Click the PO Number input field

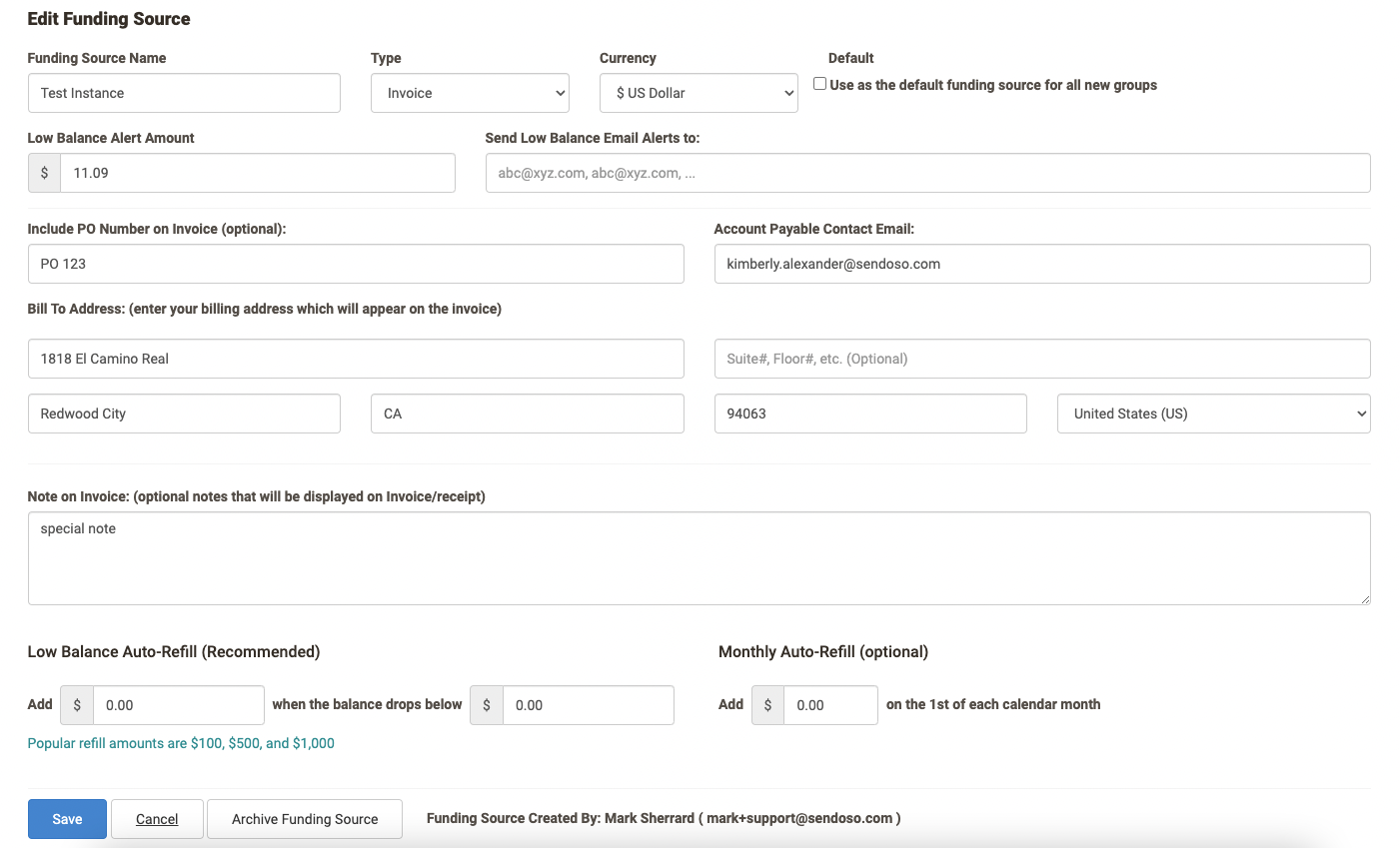click(356, 264)
